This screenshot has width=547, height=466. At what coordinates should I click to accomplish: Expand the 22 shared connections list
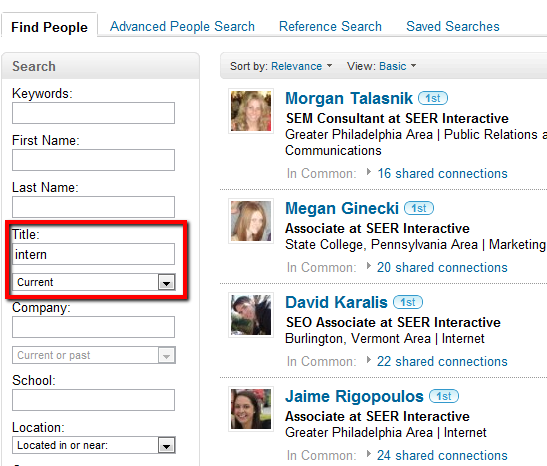[x=442, y=361]
